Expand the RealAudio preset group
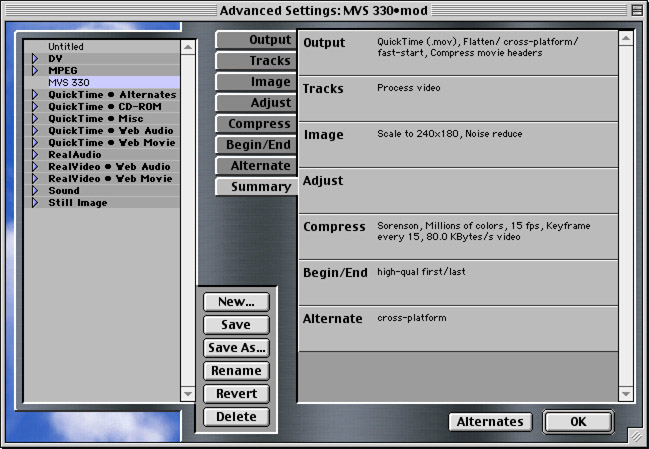 [34, 155]
